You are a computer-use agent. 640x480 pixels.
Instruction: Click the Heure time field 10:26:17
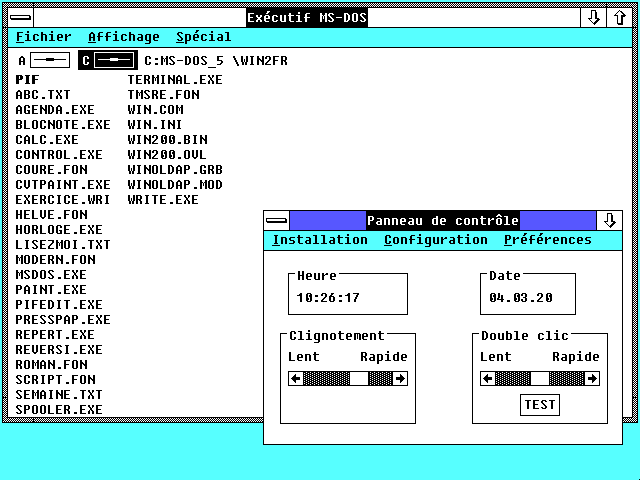point(328,298)
